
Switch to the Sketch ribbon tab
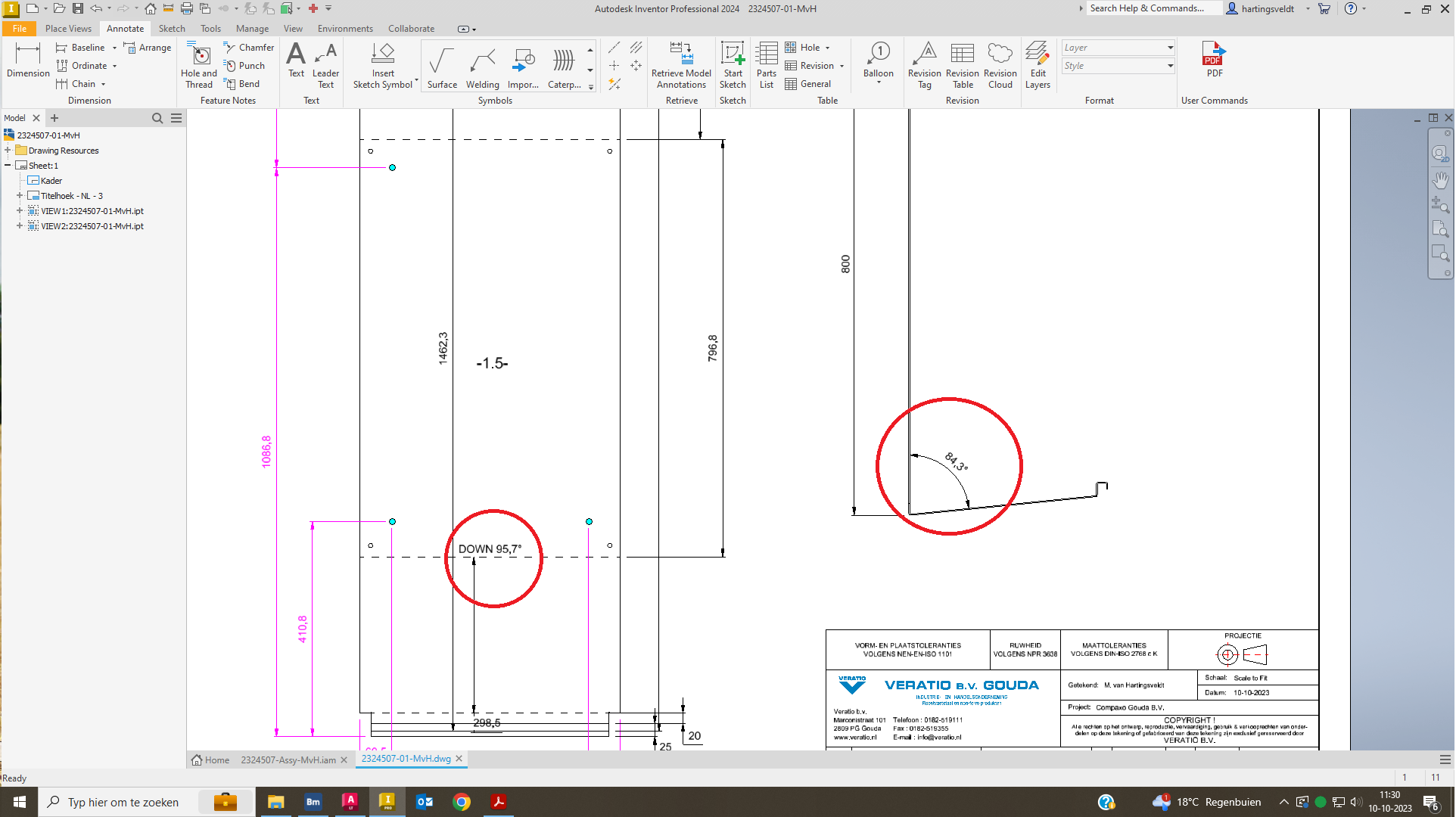172,28
